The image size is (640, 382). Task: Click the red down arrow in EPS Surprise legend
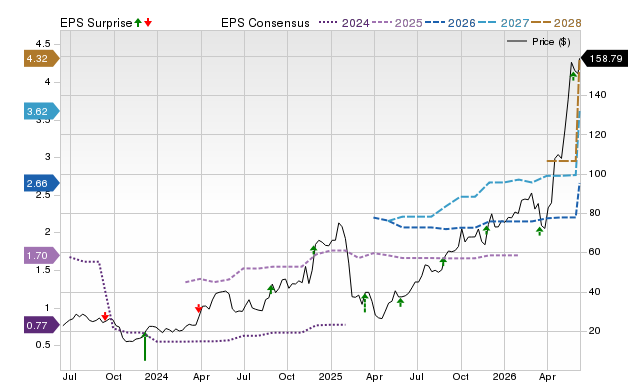coord(148,22)
